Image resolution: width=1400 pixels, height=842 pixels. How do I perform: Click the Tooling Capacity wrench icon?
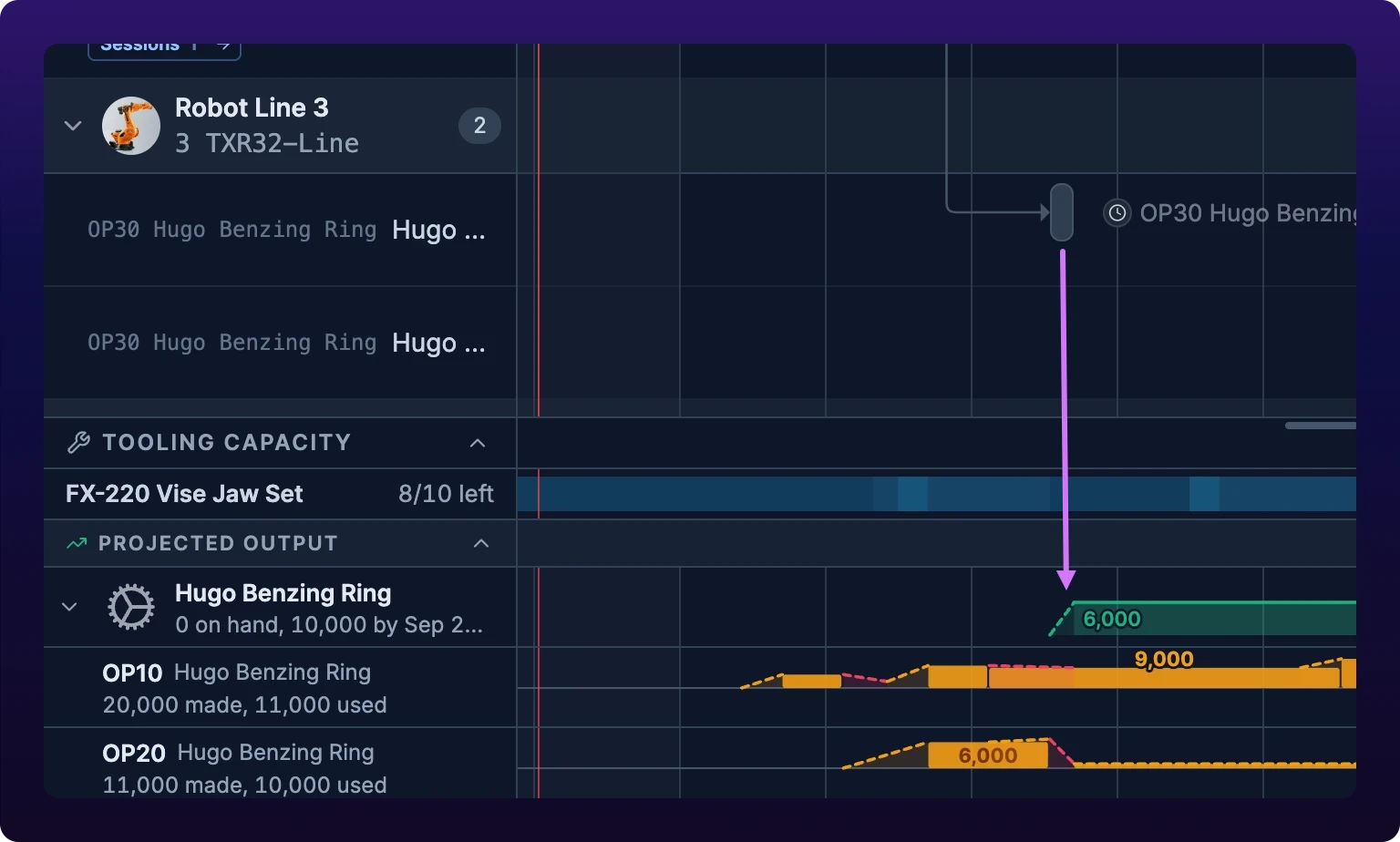click(x=78, y=443)
